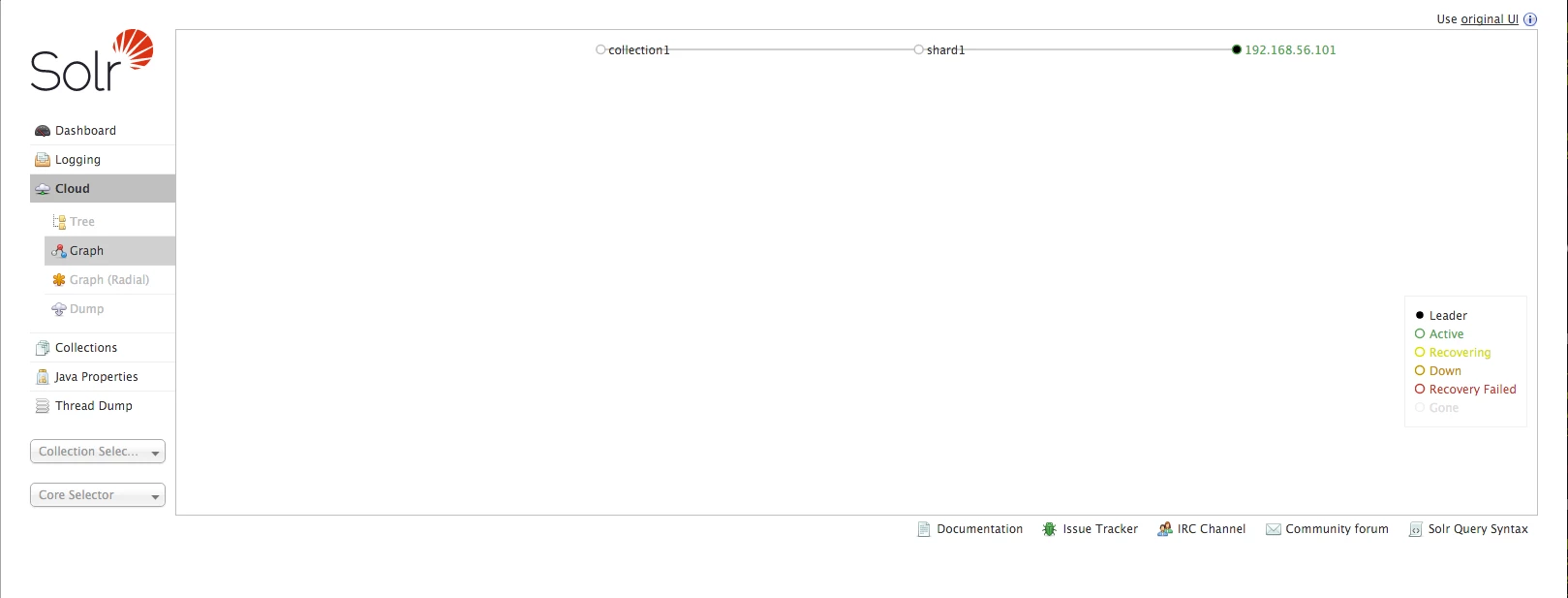Viewport: 1568px width, 598px height.
Task: Click the collection1 graph node circle
Action: tap(600, 49)
